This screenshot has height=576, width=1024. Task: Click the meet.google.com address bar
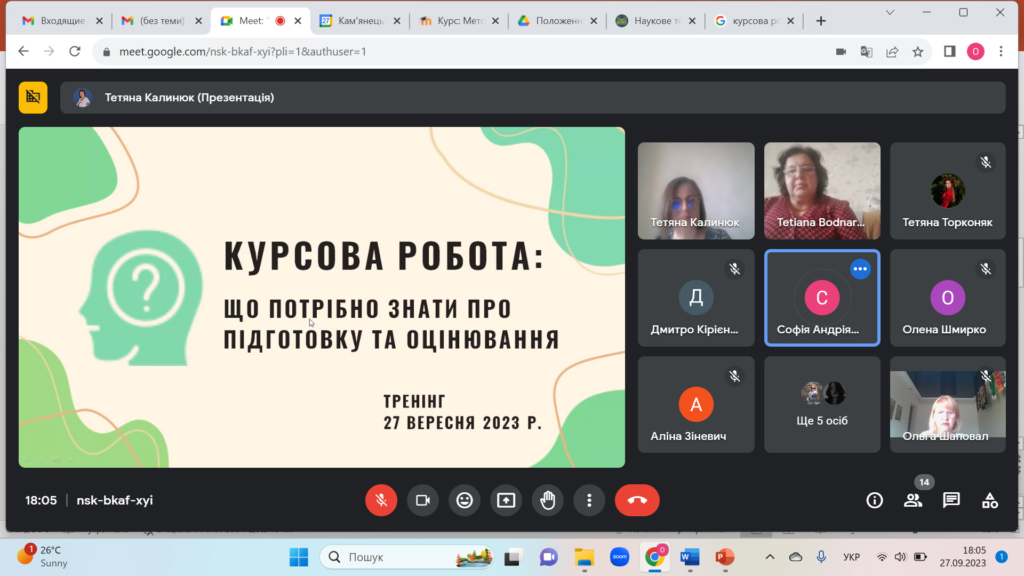[x=450, y=51]
